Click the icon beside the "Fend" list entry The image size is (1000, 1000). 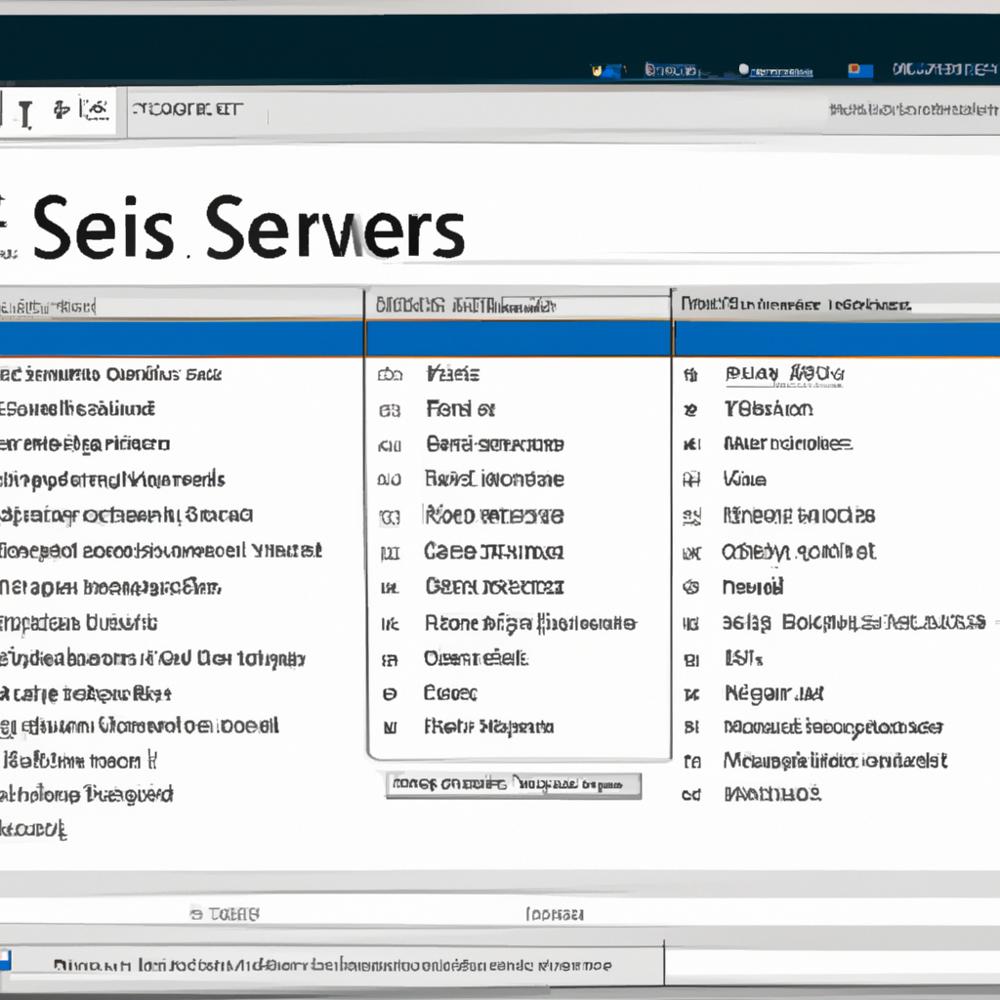tap(389, 409)
